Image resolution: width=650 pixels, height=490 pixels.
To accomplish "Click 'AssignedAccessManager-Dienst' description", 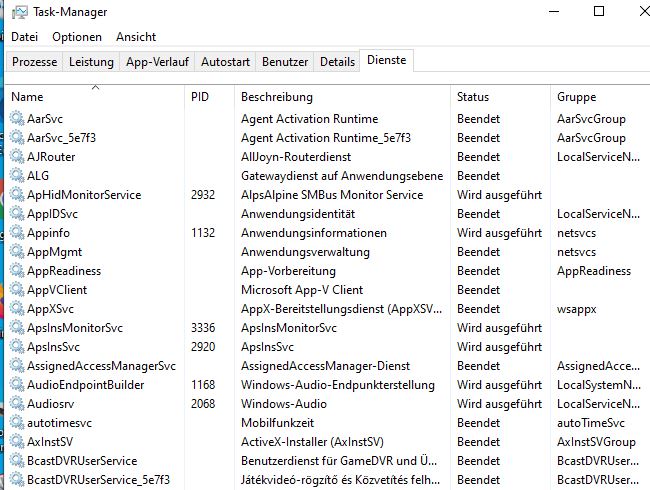I will click(325, 366).
